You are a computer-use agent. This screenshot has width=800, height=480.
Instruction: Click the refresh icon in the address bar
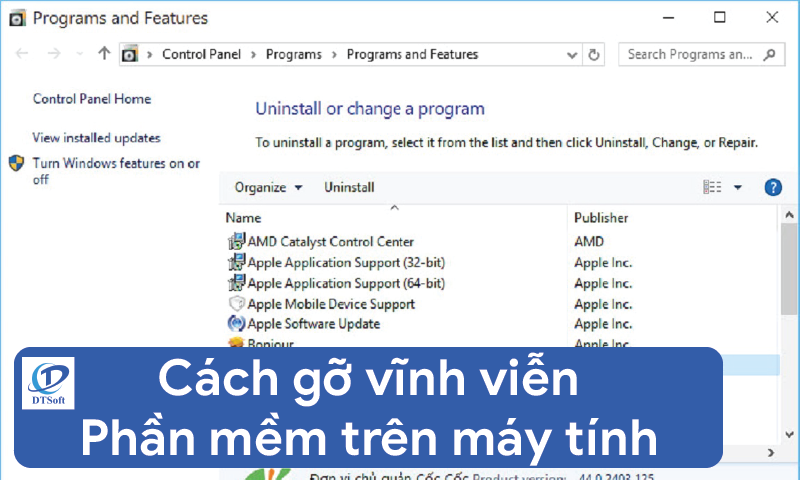(595, 54)
